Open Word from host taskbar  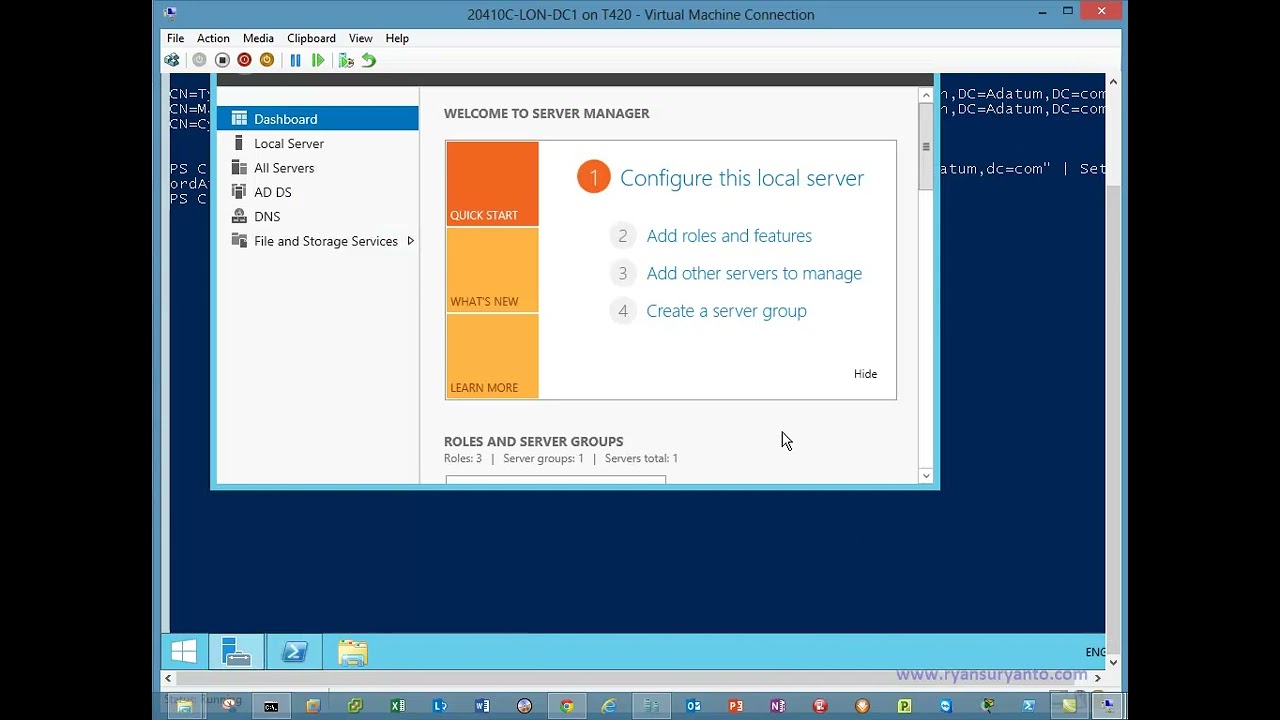coord(482,706)
